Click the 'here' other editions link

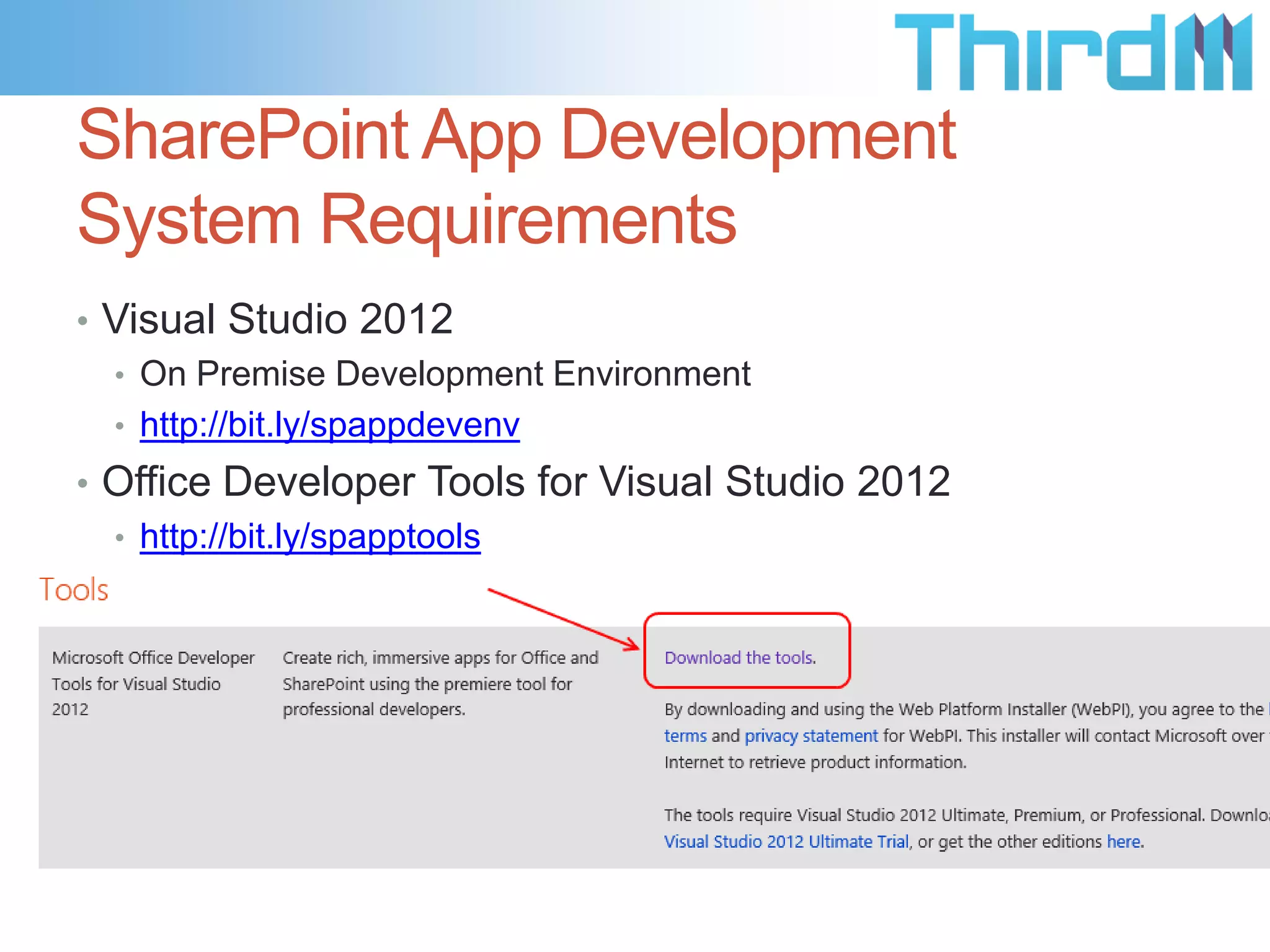point(1123,842)
